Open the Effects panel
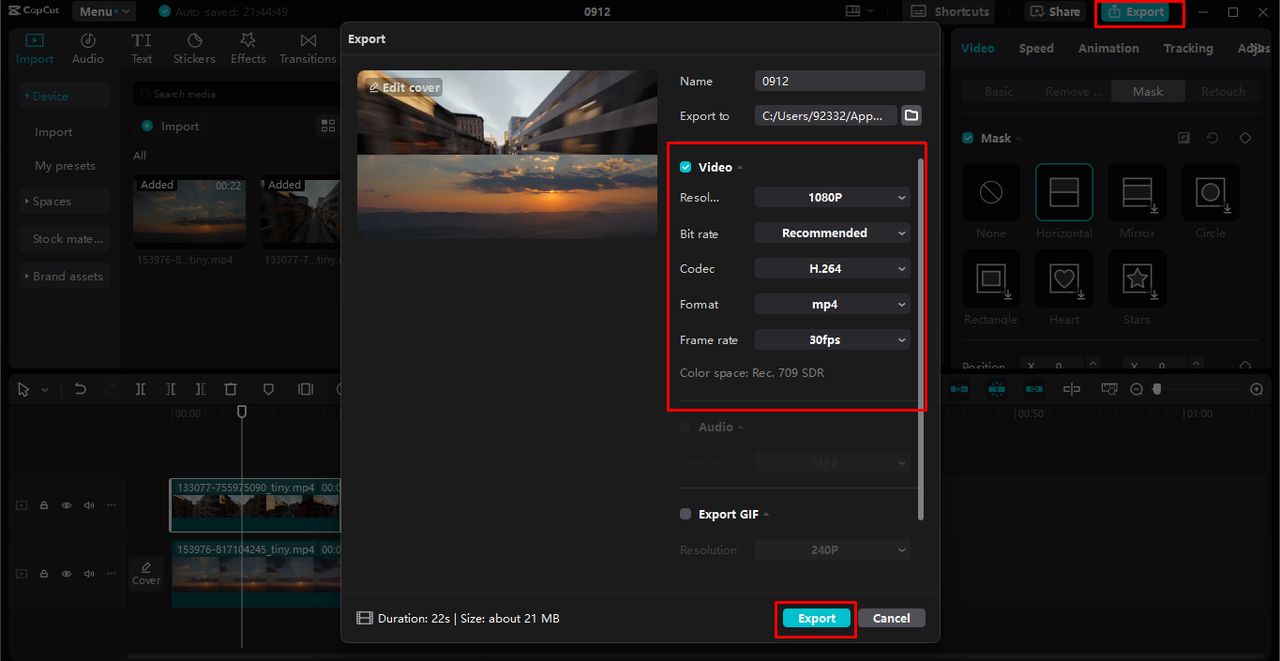This screenshot has height=661, width=1280. 248,48
